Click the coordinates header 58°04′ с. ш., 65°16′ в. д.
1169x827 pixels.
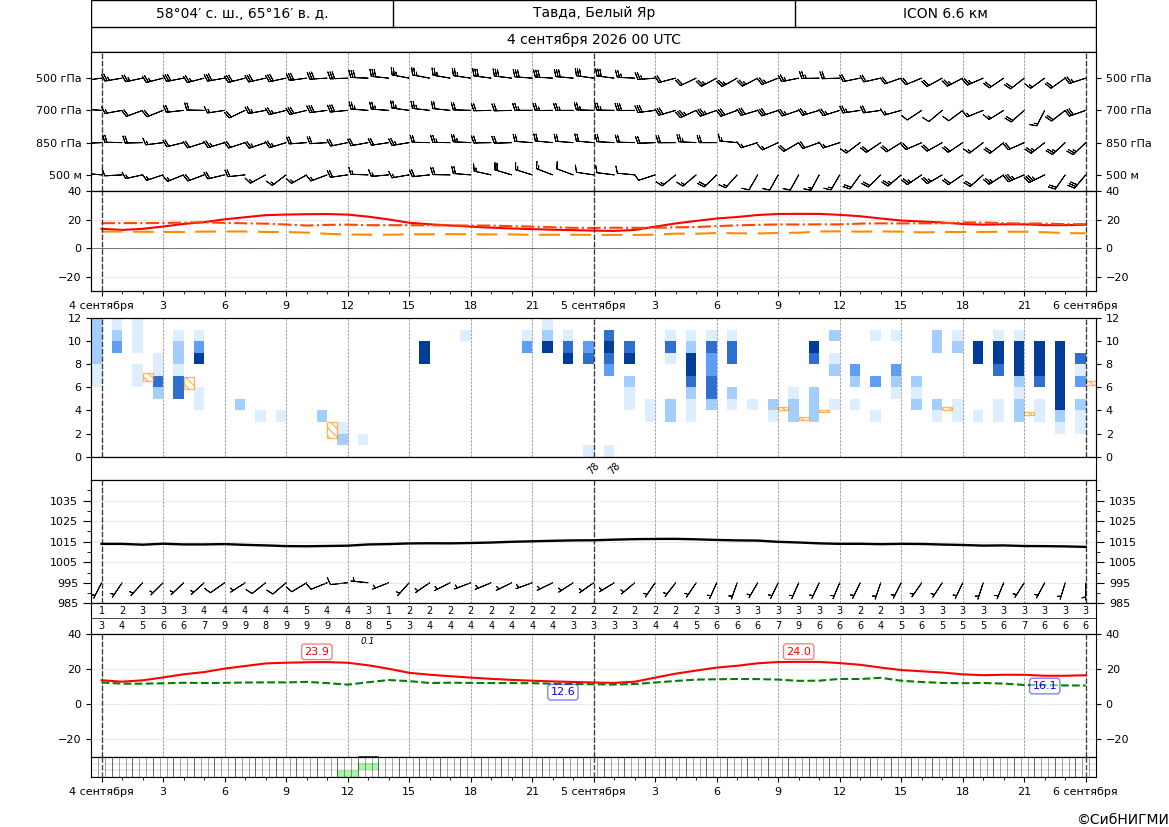242,13
